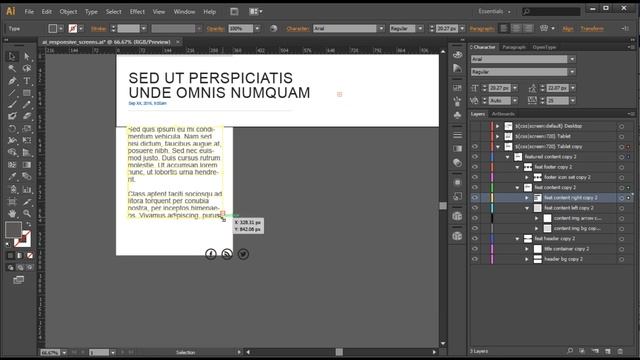Hide the 'feat header copy 2' layer
This screenshot has width=640, height=360.
point(475,238)
